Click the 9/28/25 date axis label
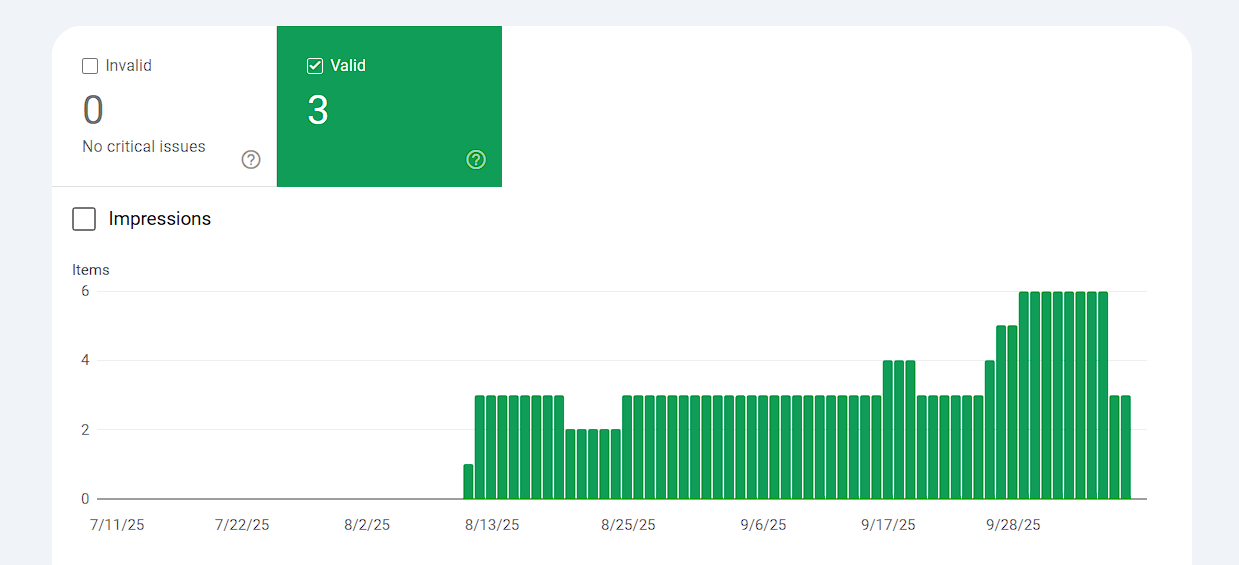This screenshot has width=1239, height=565. (1014, 525)
